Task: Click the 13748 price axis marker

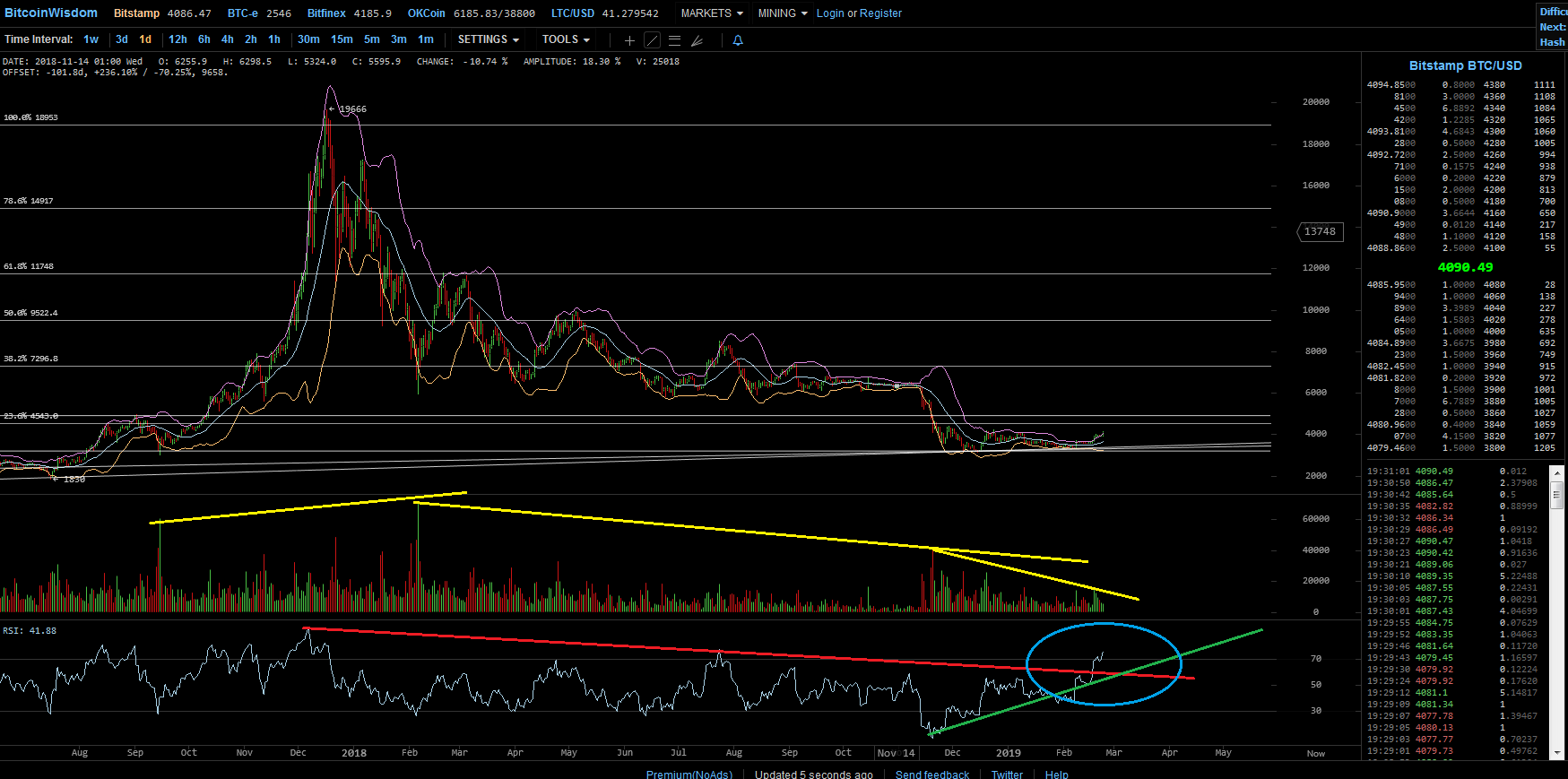Action: [x=1320, y=232]
